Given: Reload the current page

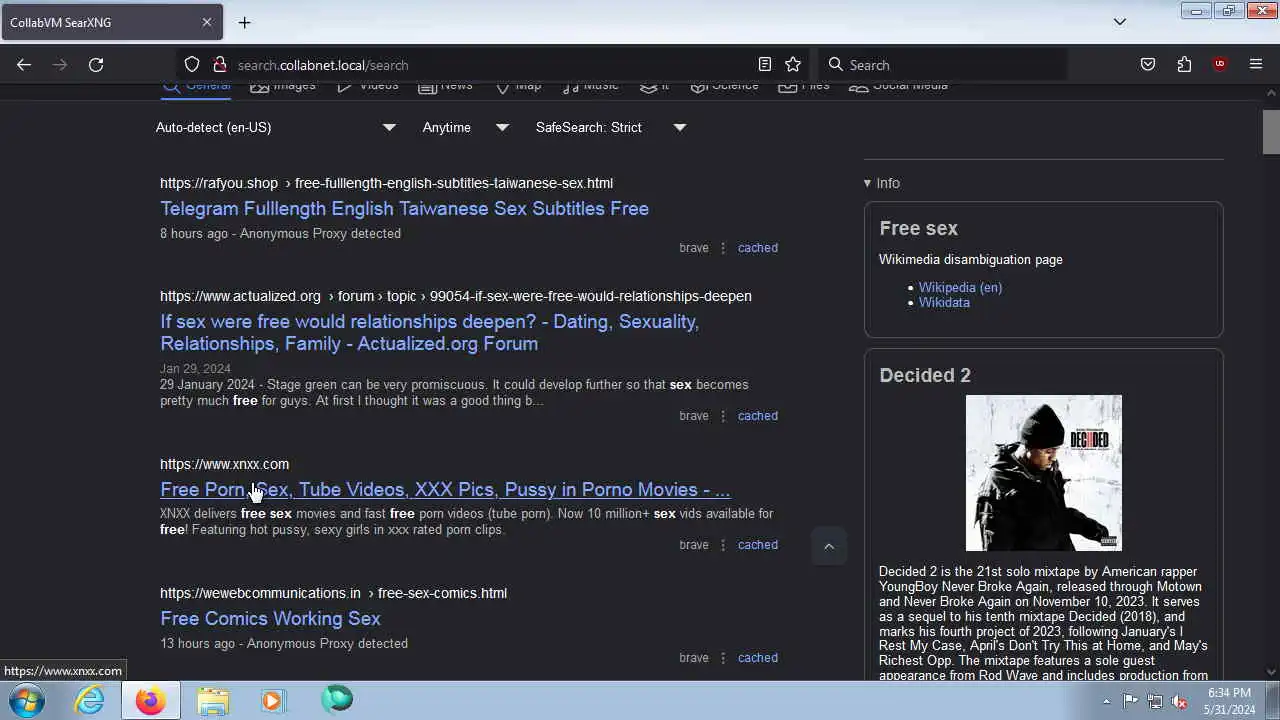Looking at the screenshot, I should click(x=96, y=65).
